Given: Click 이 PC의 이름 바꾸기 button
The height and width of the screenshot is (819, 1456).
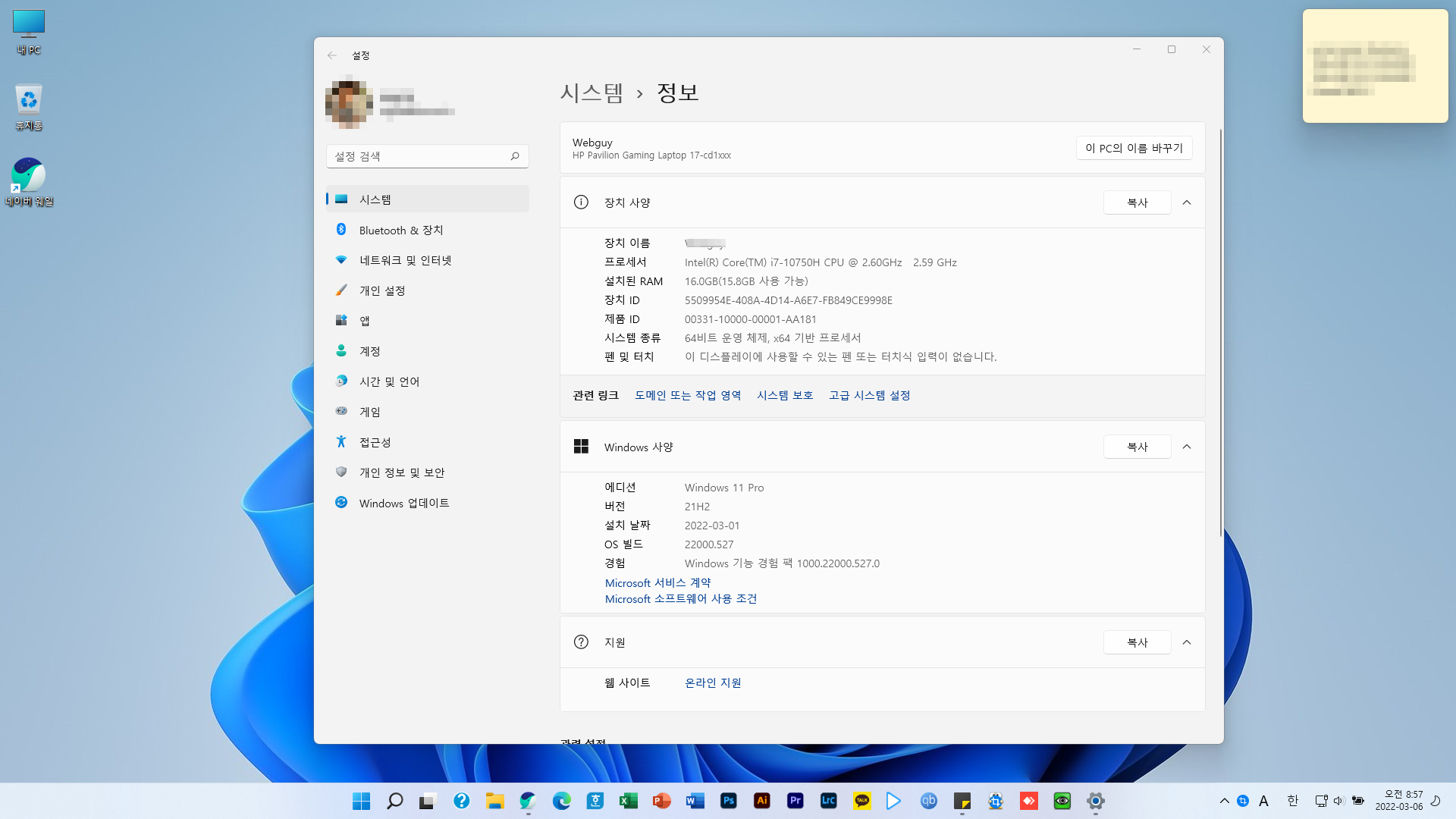Looking at the screenshot, I should pyautogui.click(x=1134, y=148).
